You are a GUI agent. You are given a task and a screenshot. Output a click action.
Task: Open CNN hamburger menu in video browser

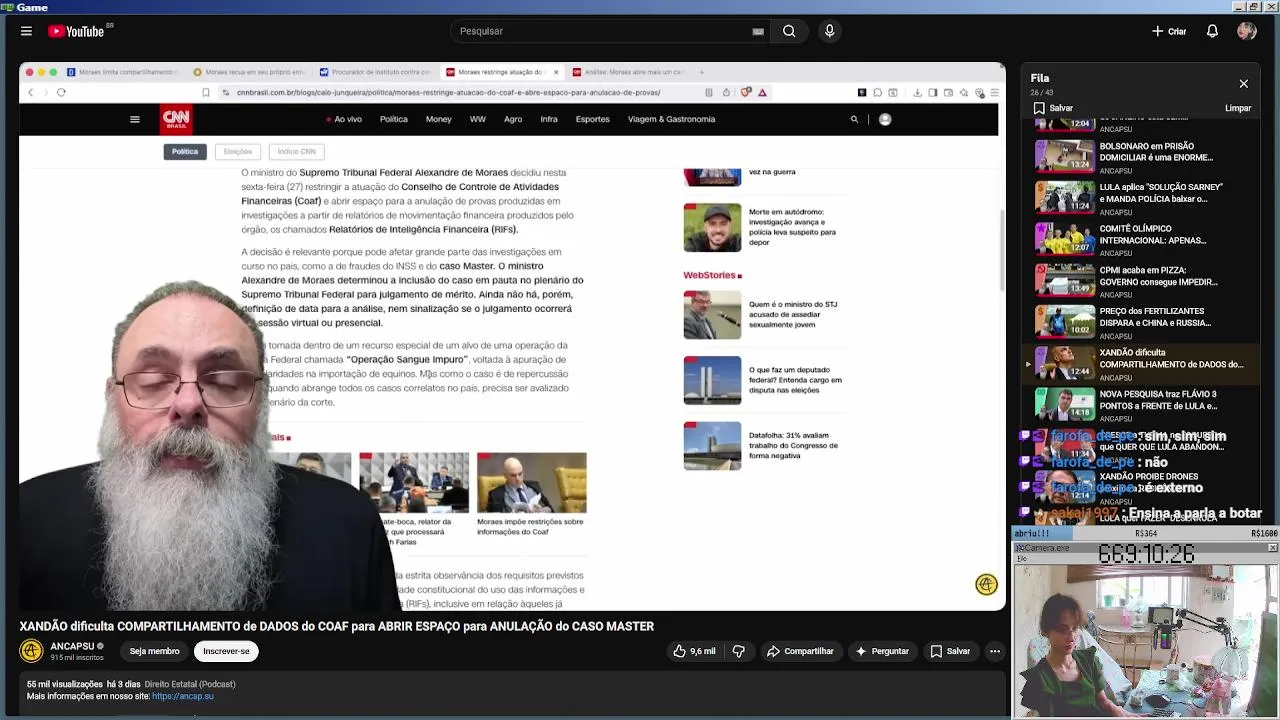click(134, 119)
